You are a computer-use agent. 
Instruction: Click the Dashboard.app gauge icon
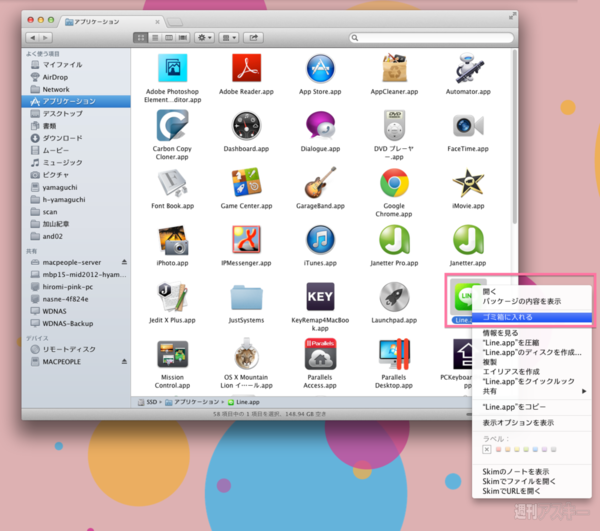pos(246,126)
